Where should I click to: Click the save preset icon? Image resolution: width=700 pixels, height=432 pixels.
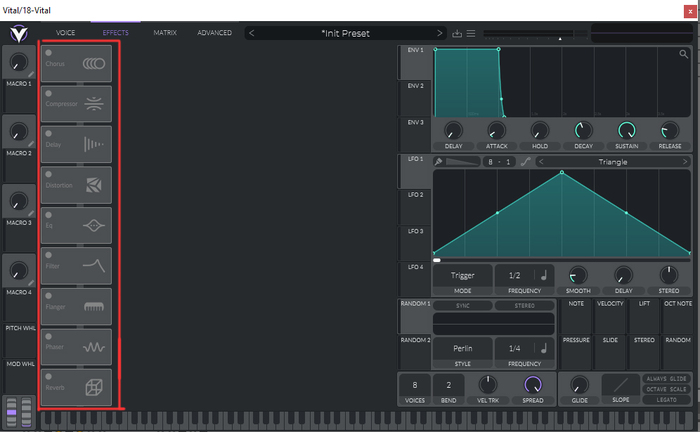point(457,33)
